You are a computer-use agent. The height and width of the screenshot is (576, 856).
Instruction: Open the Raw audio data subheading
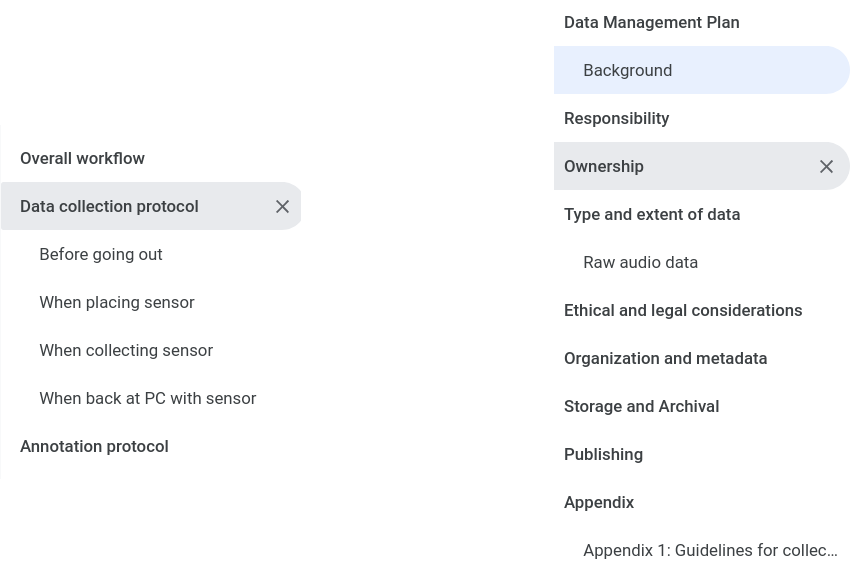point(640,262)
